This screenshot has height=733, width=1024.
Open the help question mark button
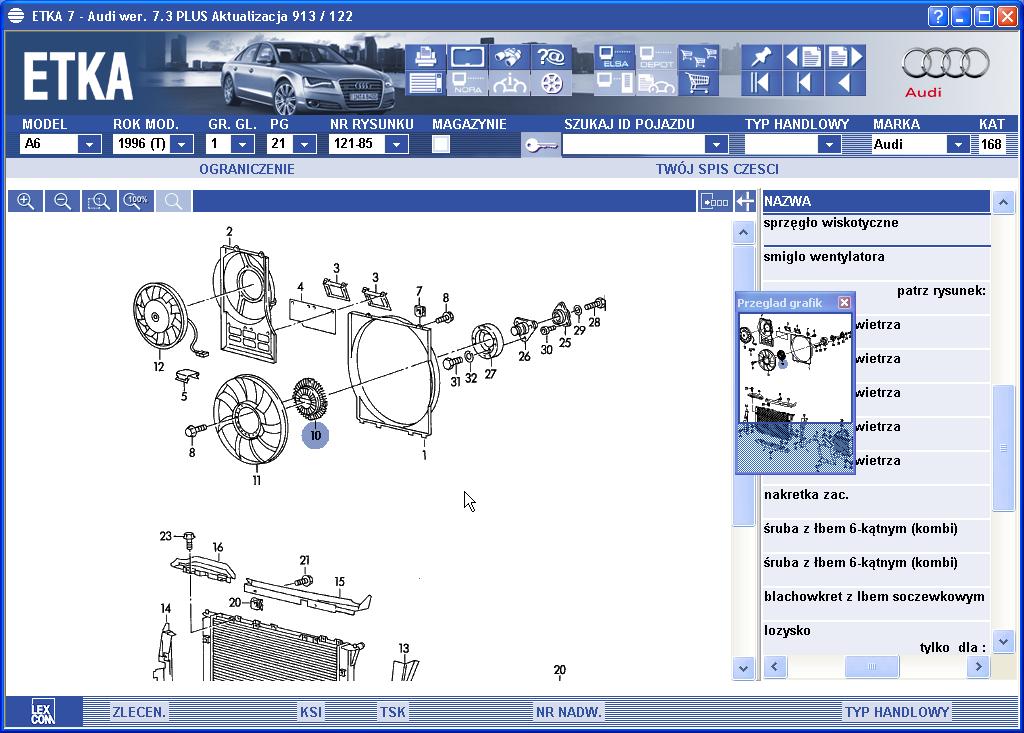coord(938,16)
